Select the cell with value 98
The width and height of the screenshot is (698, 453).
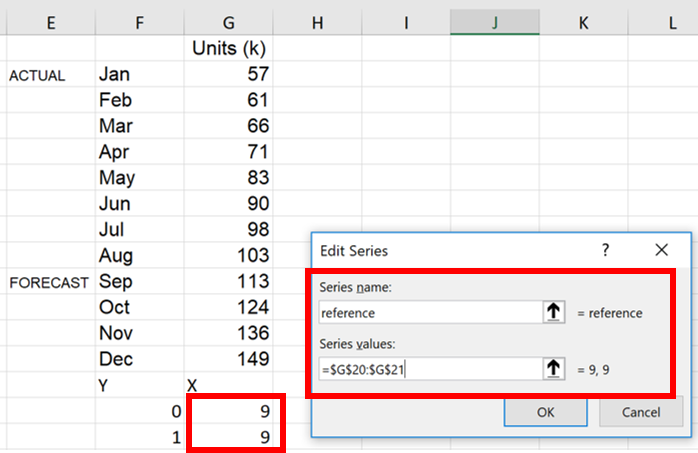228,230
